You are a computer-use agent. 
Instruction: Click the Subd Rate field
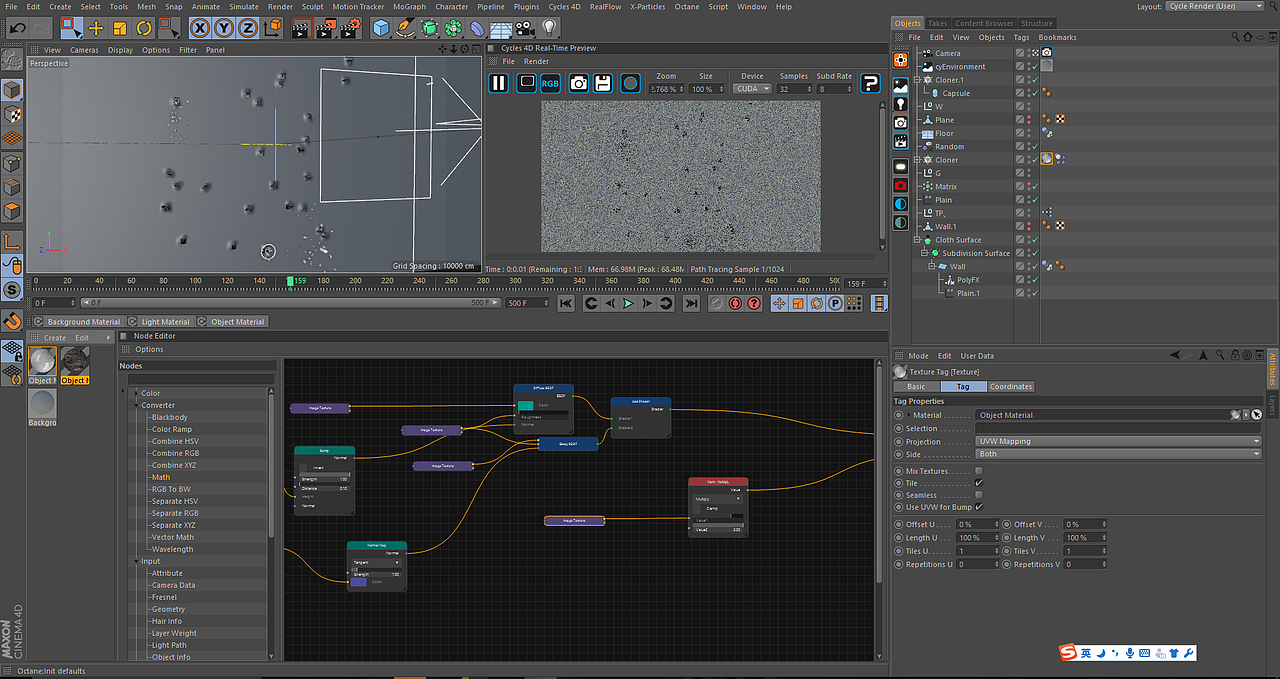(x=835, y=89)
